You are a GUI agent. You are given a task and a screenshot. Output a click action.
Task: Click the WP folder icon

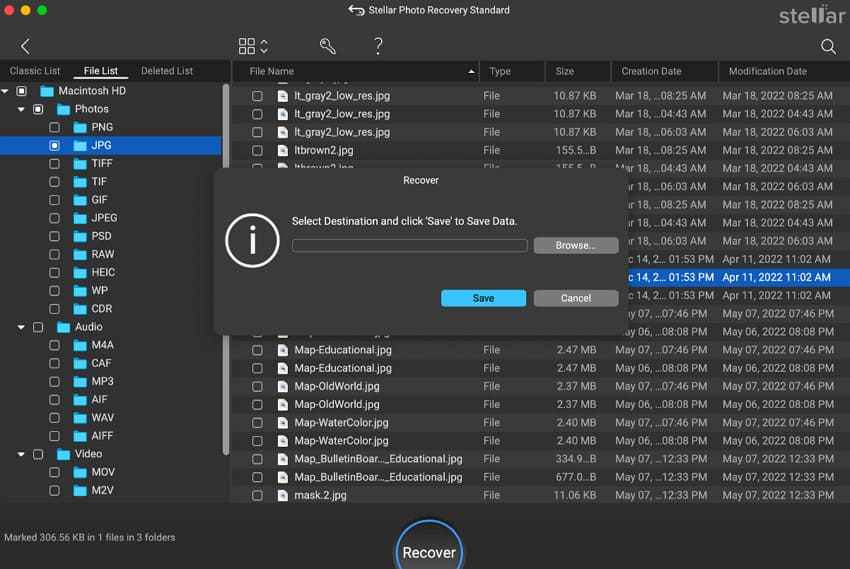80,291
